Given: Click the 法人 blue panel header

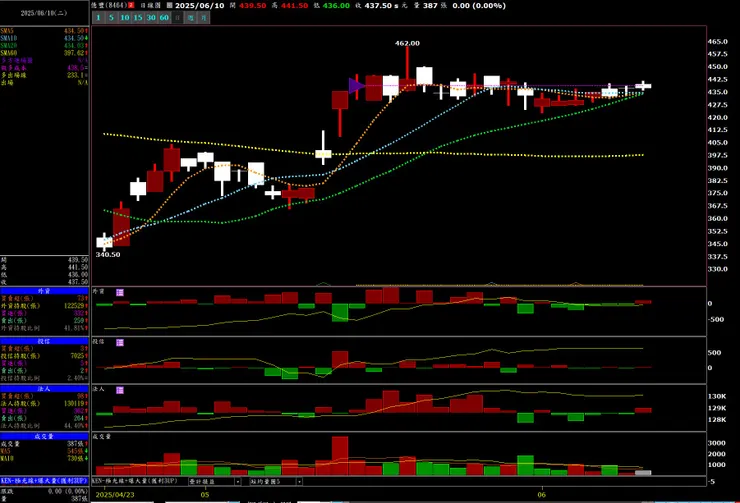Looking at the screenshot, I should pos(44,389).
